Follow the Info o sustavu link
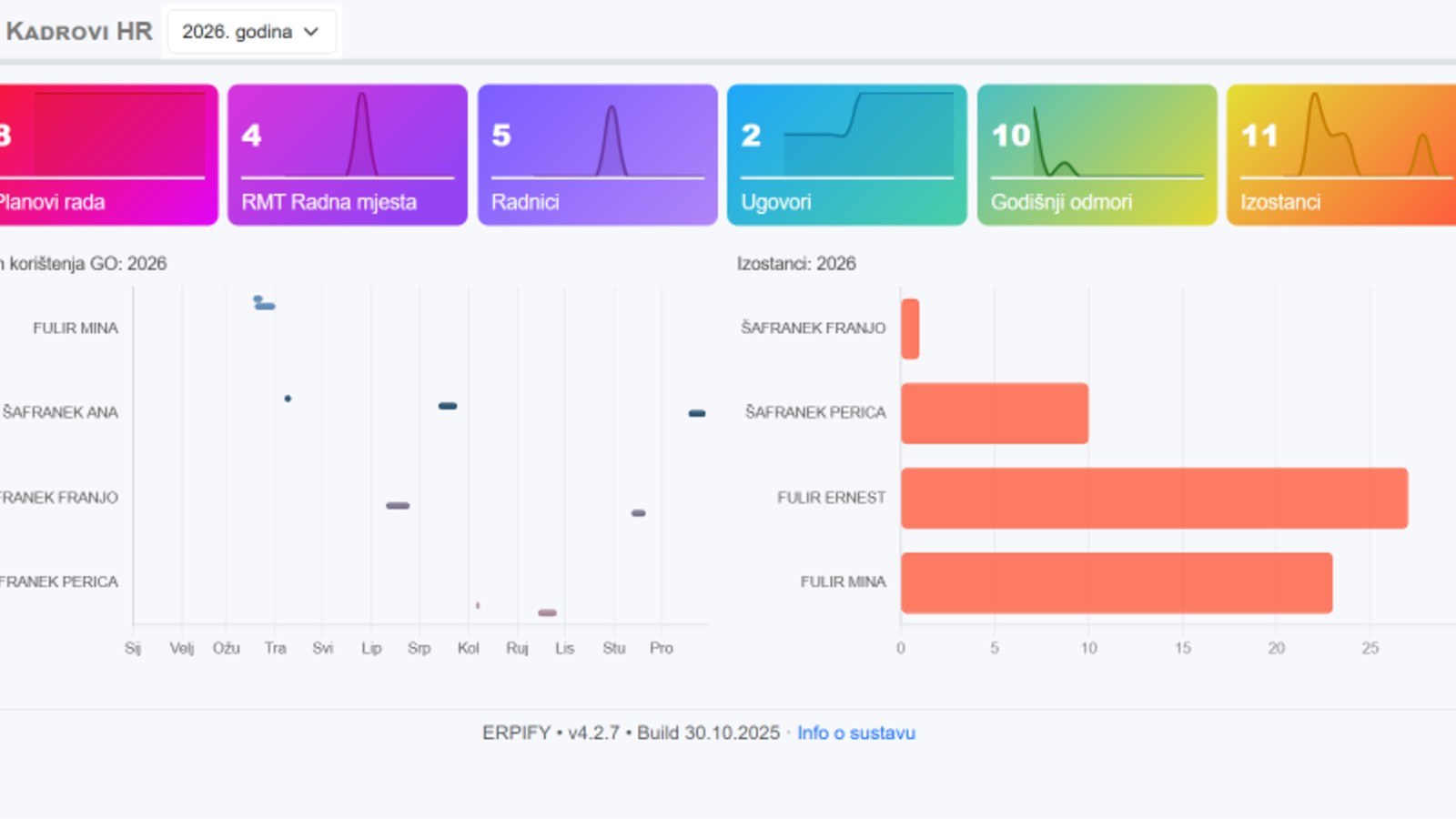Screen dimensions: 1456x819 856,733
